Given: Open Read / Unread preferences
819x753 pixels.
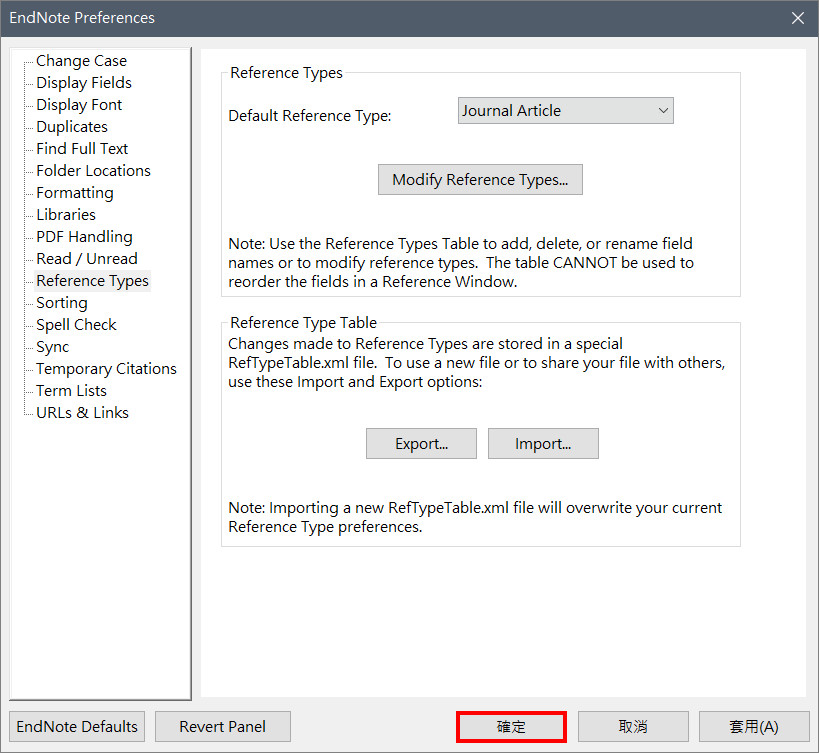Looking at the screenshot, I should [x=87, y=258].
